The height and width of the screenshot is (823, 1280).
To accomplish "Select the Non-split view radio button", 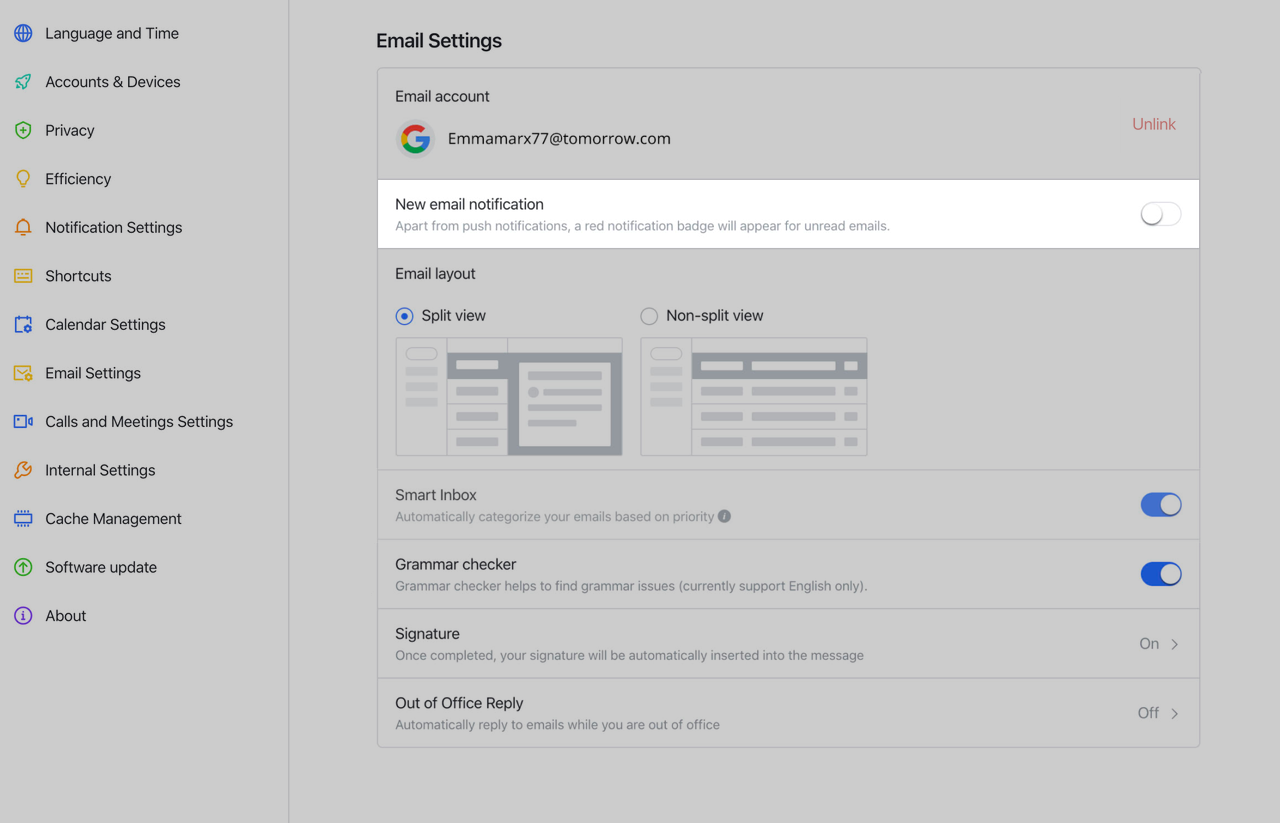I will pyautogui.click(x=649, y=315).
